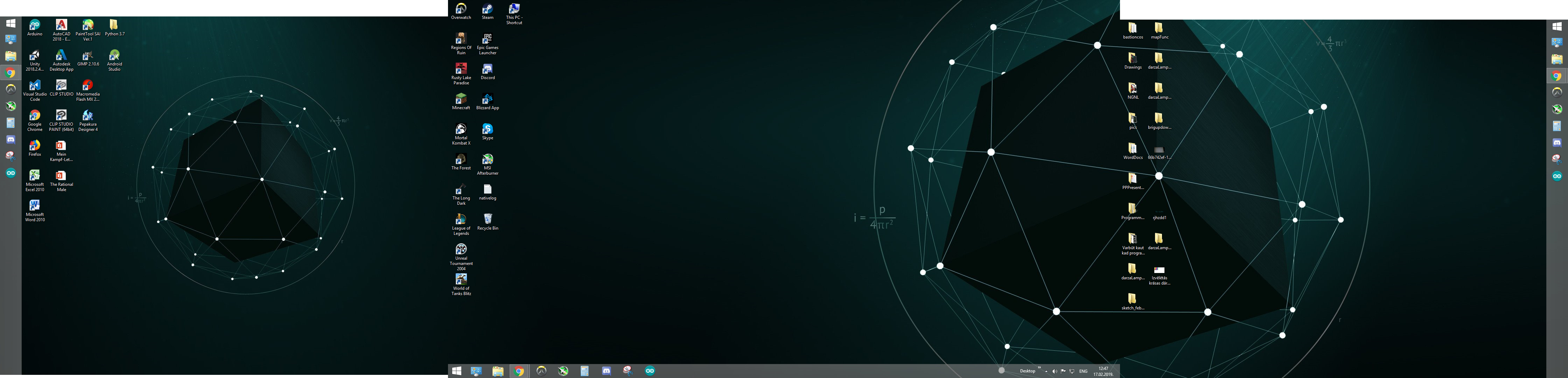1568x378 pixels.
Task: Select the nativelog text file
Action: (488, 192)
